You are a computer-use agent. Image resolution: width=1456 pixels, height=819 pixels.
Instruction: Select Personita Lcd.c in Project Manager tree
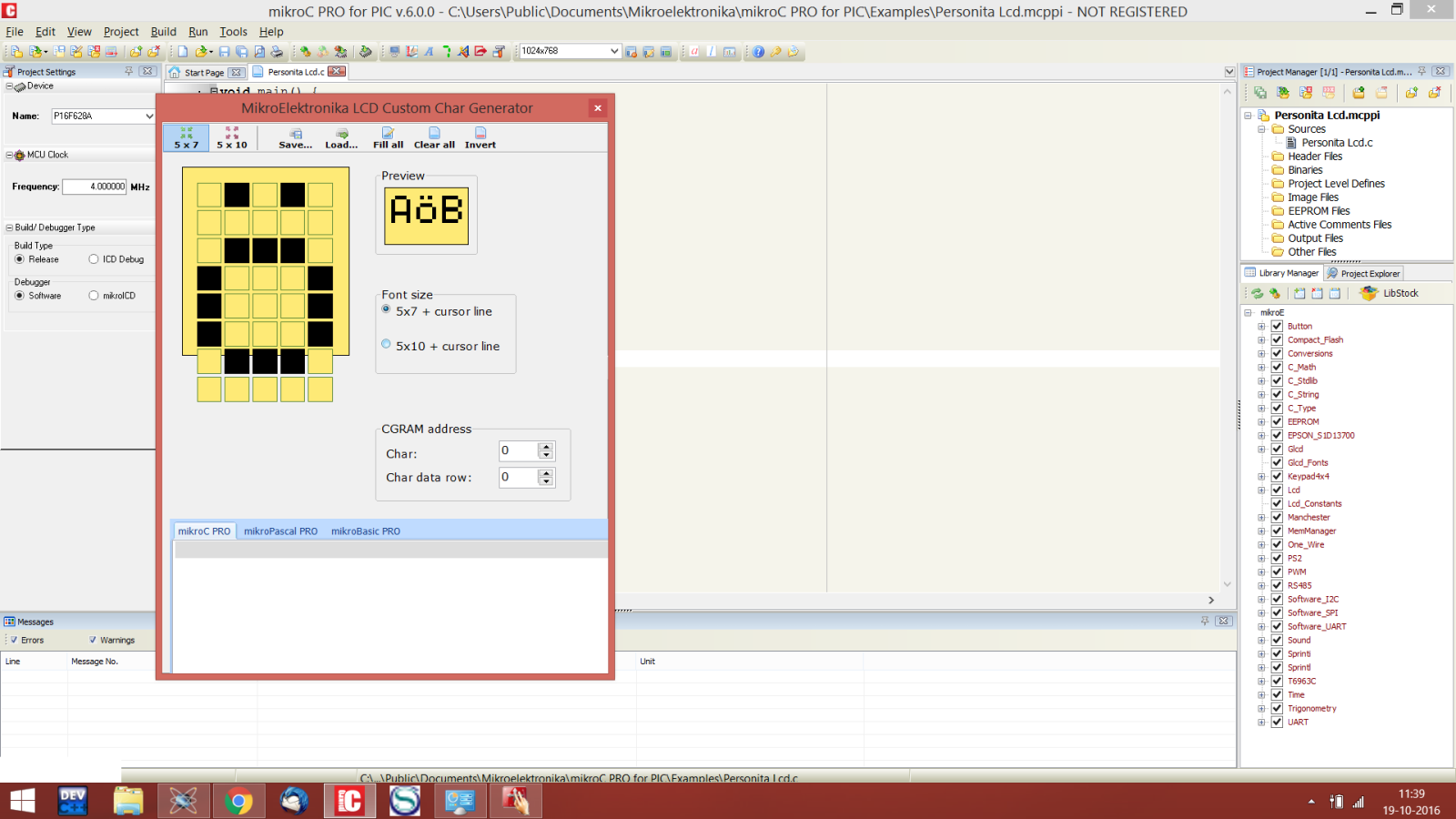(x=1337, y=143)
